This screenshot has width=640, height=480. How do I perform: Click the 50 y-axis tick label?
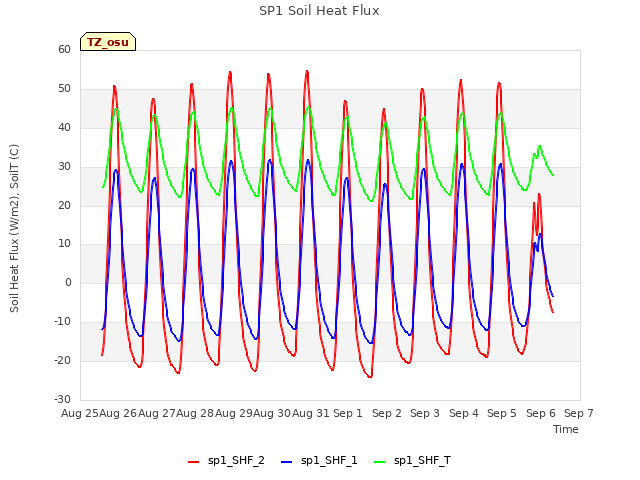[64, 89]
